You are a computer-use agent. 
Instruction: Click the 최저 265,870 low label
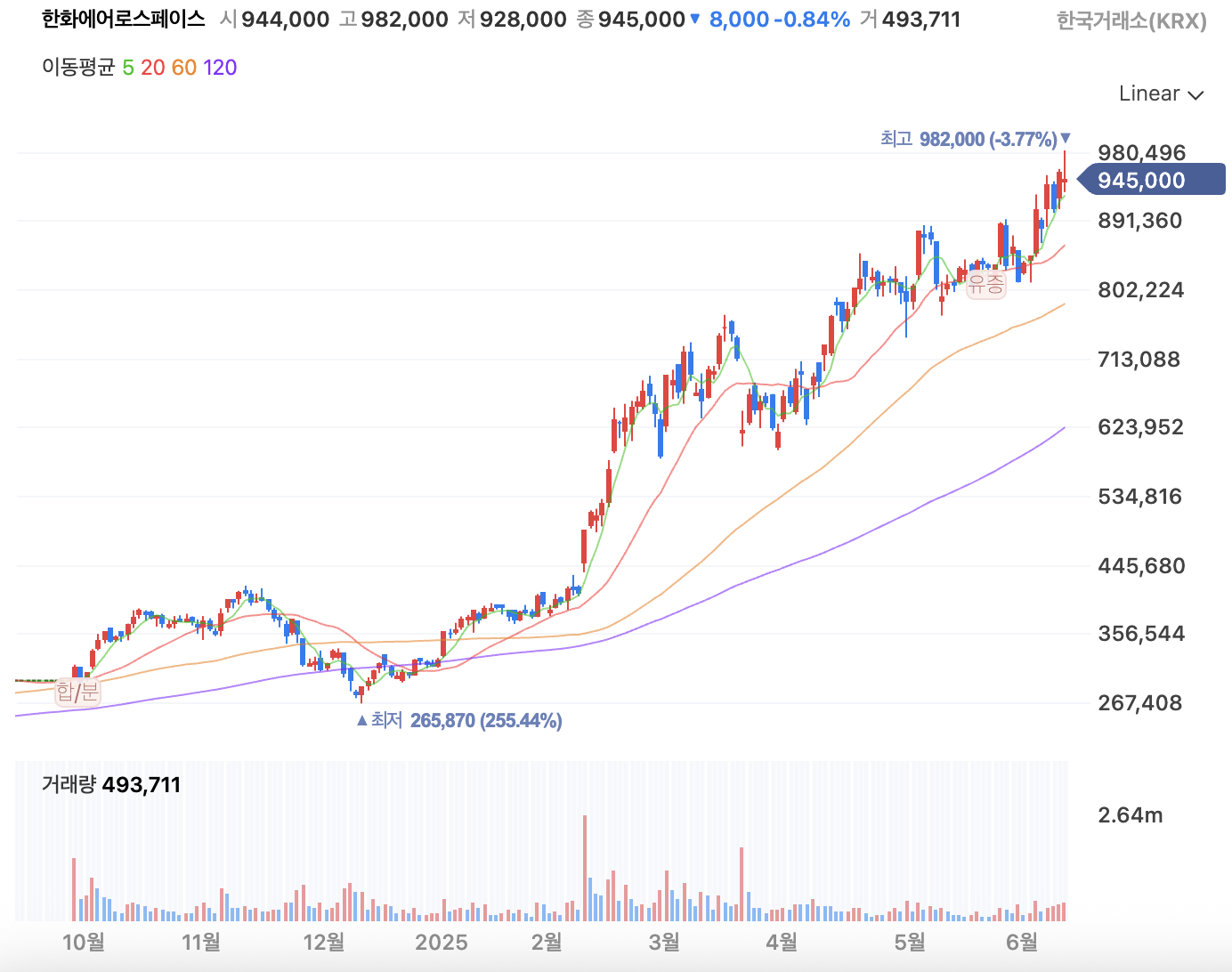click(459, 720)
